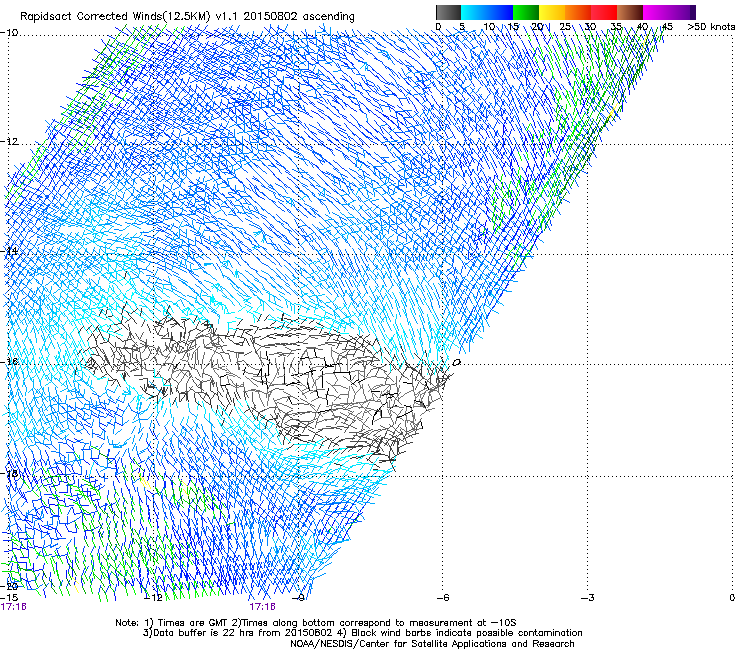Viewport: 740px width, 650px height.
Task: Click the "5" label under the color bar
Action: 462,27
